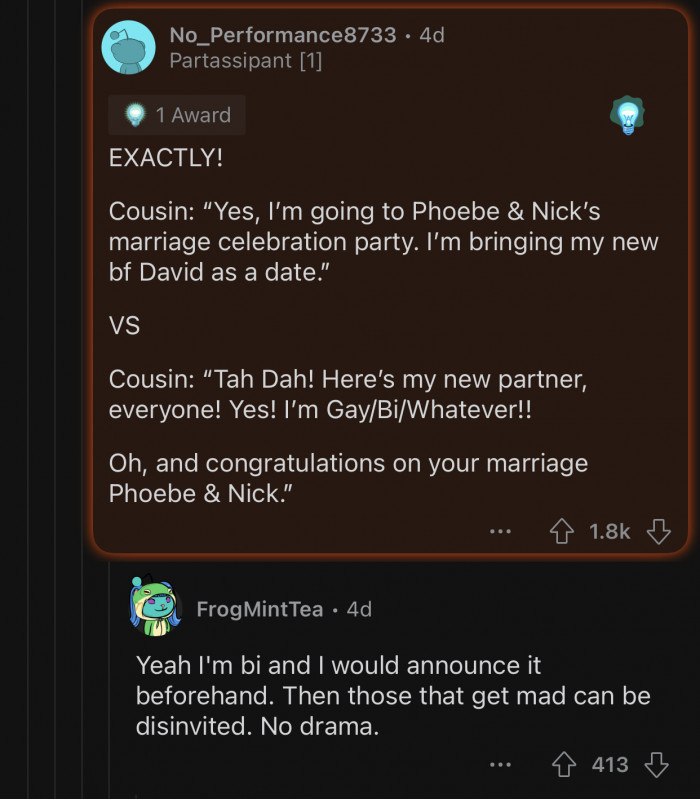The image size is (700, 799).
Task: Click the 1.8k vote score
Action: click(x=610, y=531)
